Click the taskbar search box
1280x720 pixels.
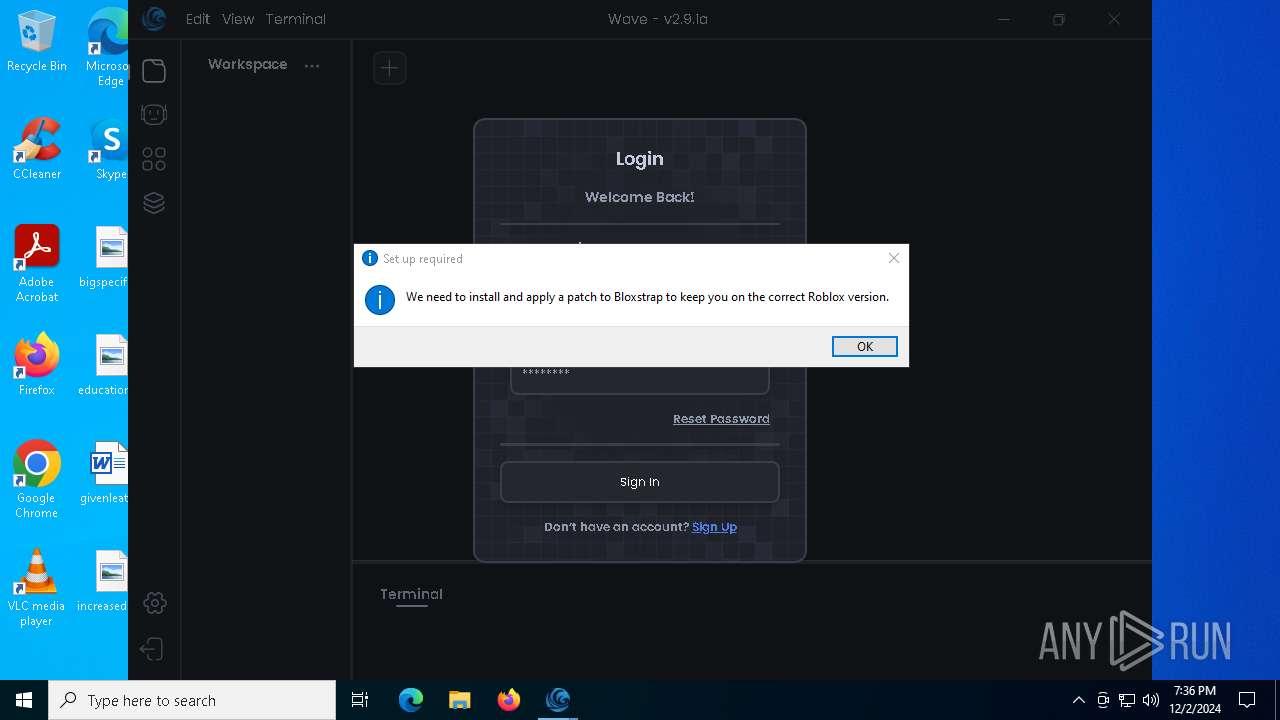192,700
